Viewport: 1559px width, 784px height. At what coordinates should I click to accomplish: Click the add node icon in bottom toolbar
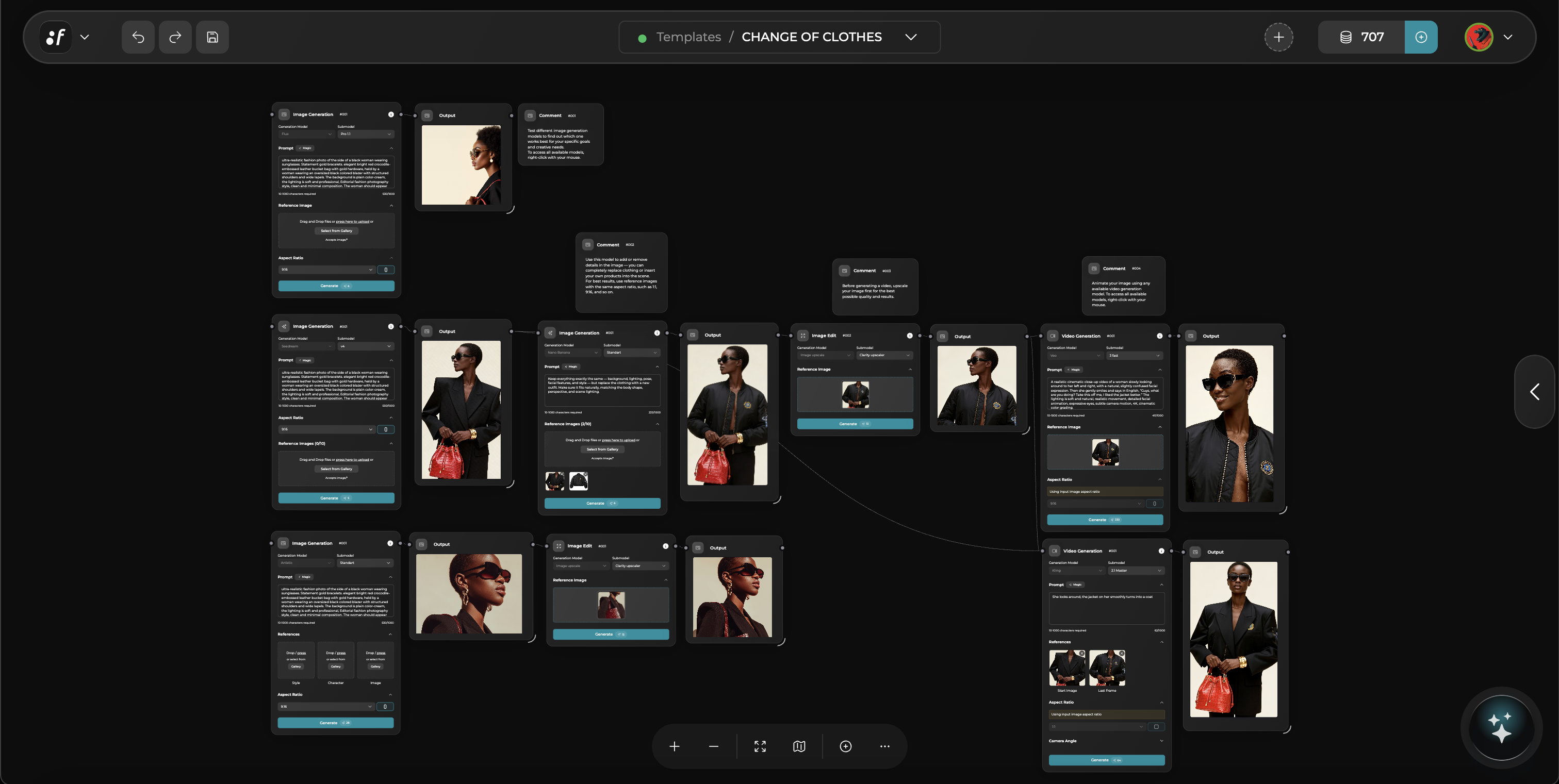coord(845,746)
